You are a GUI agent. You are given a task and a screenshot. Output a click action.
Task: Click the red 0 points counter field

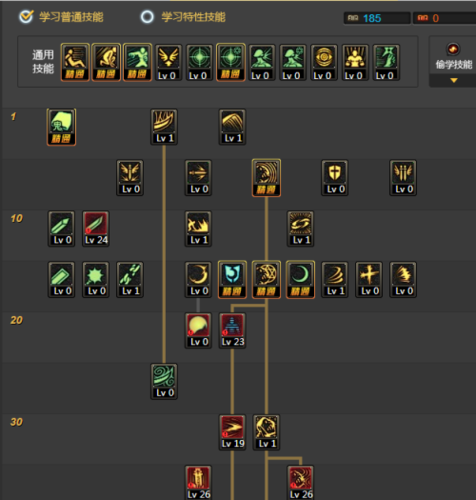pos(445,18)
